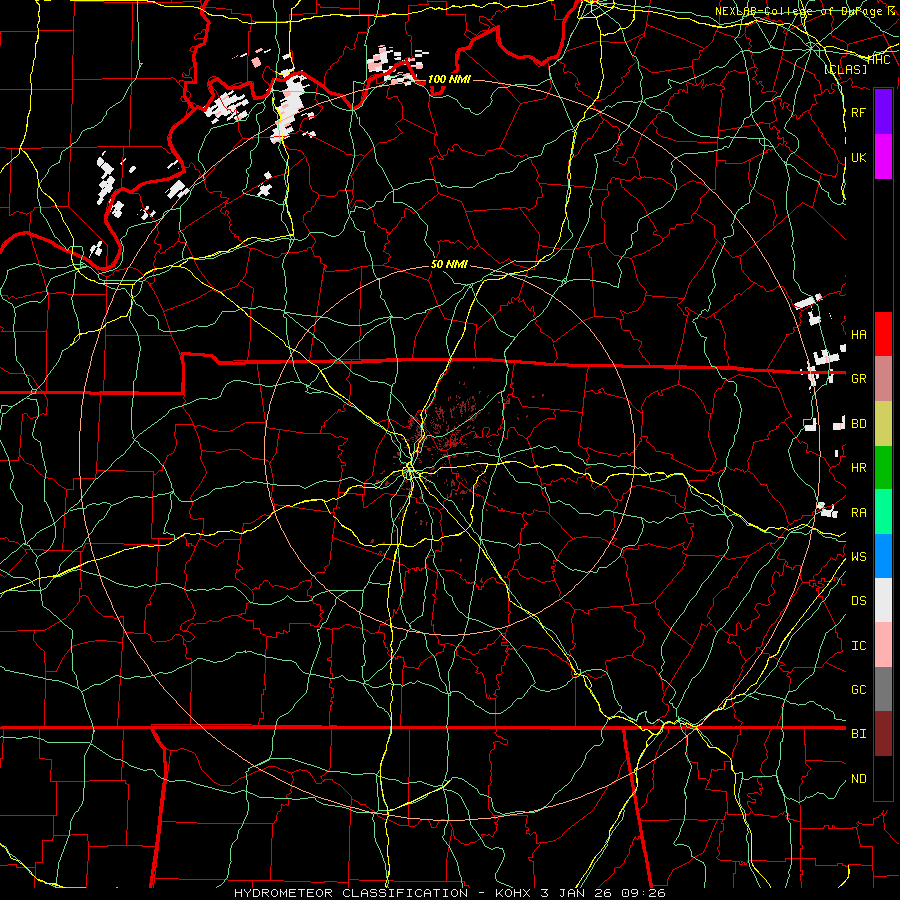Select the BD legend label
The width and height of the screenshot is (900, 900).
pos(859,424)
